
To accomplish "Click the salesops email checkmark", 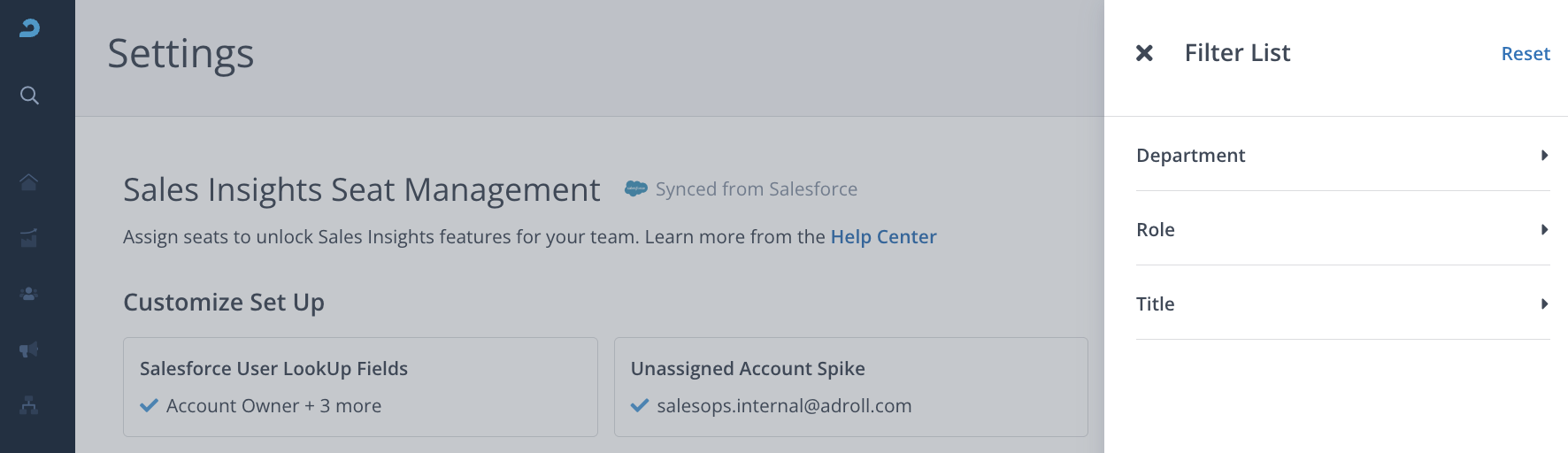I will (x=640, y=406).
